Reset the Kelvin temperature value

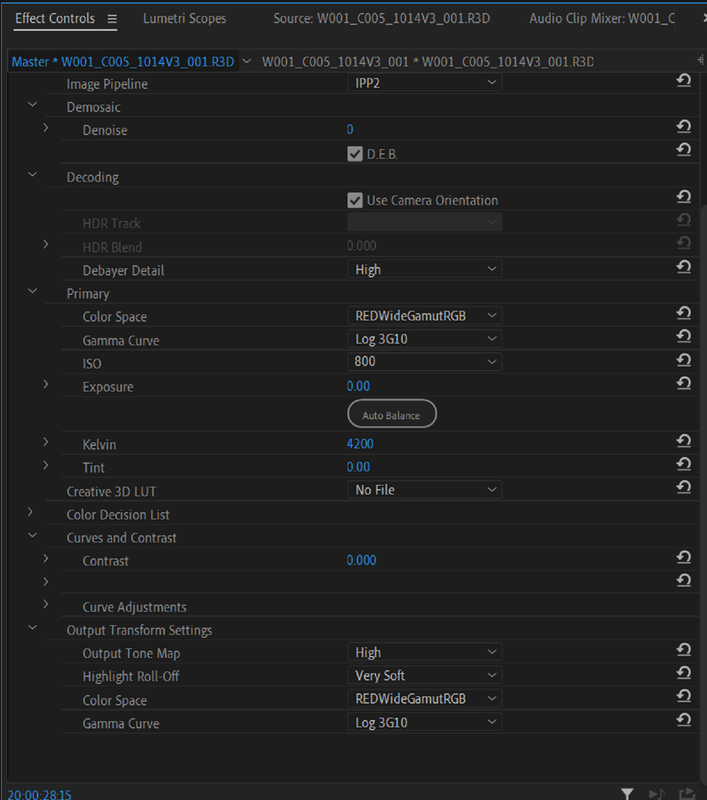[684, 440]
